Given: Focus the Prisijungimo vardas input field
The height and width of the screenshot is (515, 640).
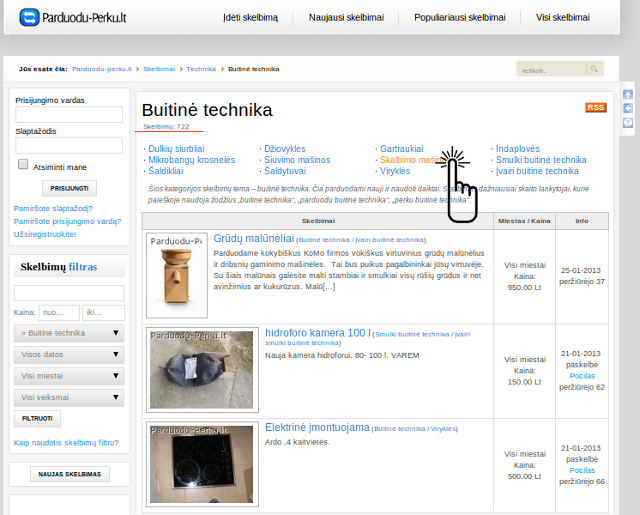Looking at the screenshot, I should click(x=68, y=115).
